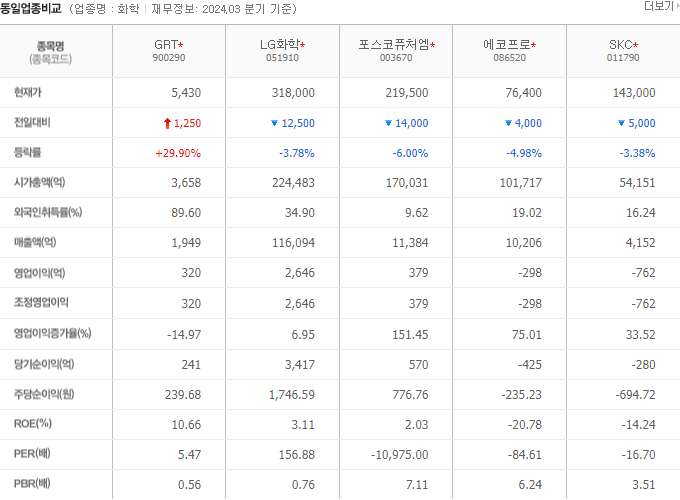Click the GRT stock code 900290
The image size is (680, 500).
coord(169,58)
